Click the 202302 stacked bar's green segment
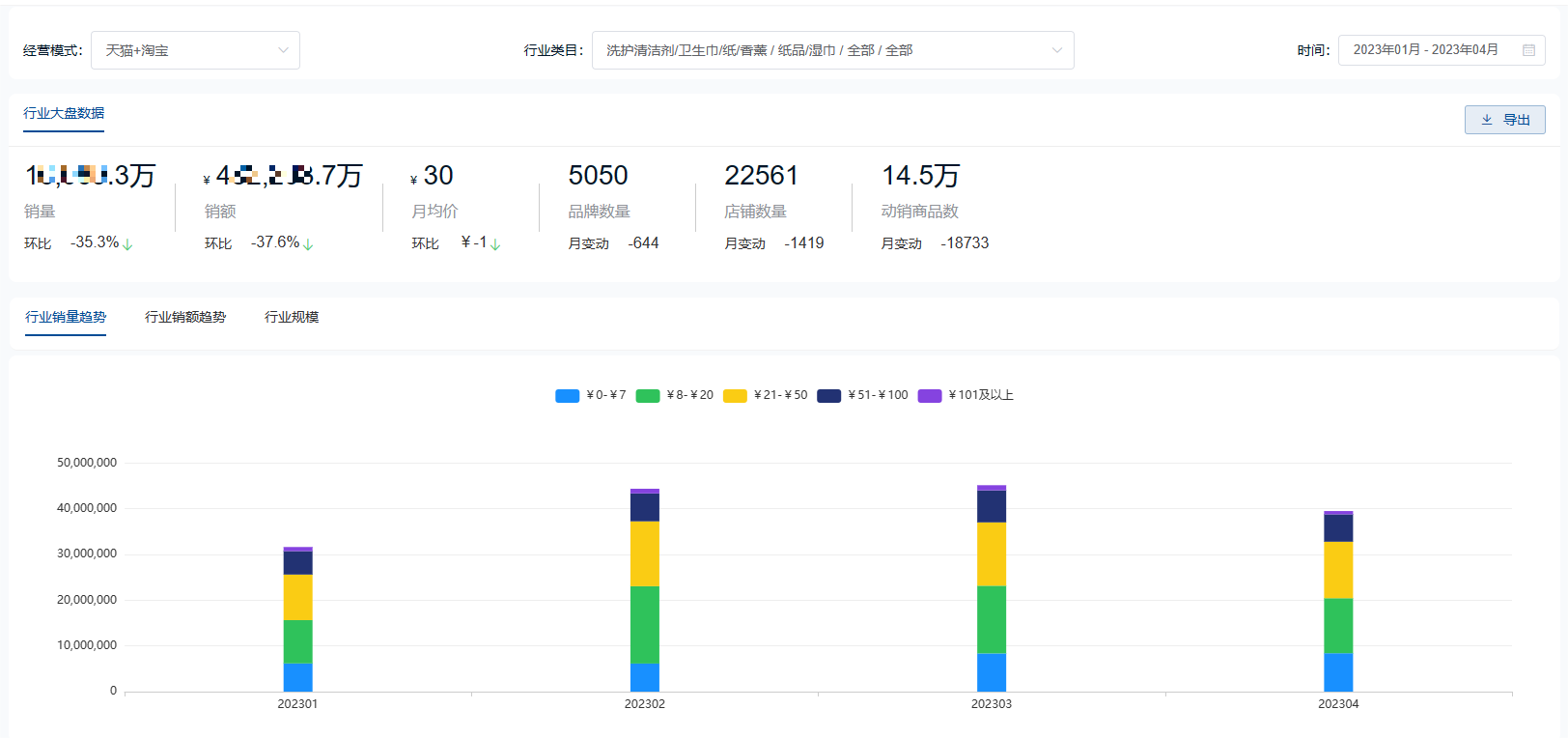This screenshot has height=738, width=1568. pyautogui.click(x=645, y=625)
